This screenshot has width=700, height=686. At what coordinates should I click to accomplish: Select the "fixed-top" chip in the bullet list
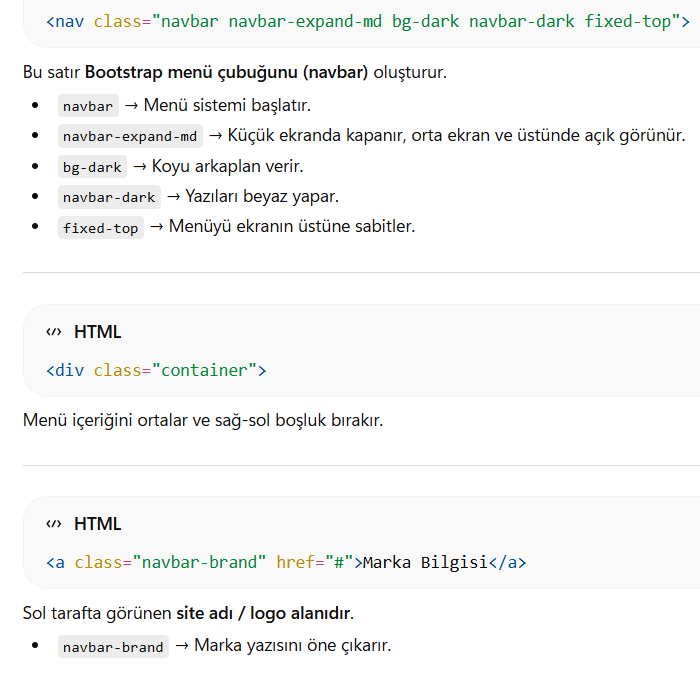tap(100, 228)
